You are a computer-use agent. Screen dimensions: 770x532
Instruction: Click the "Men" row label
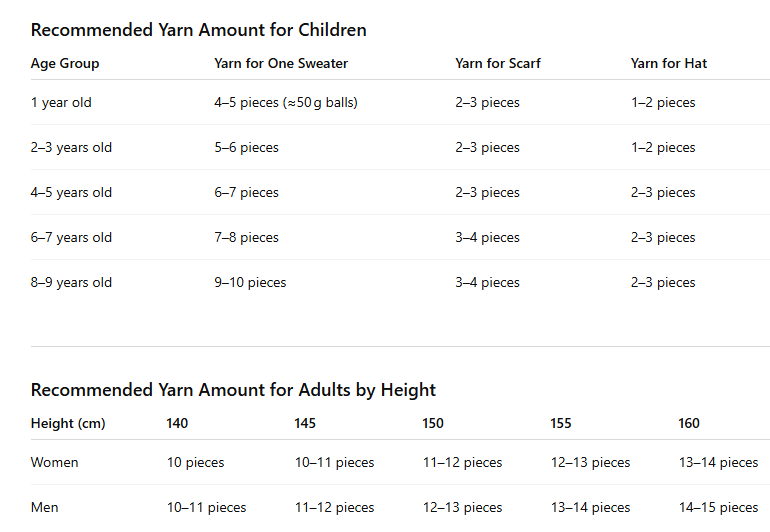(x=44, y=507)
